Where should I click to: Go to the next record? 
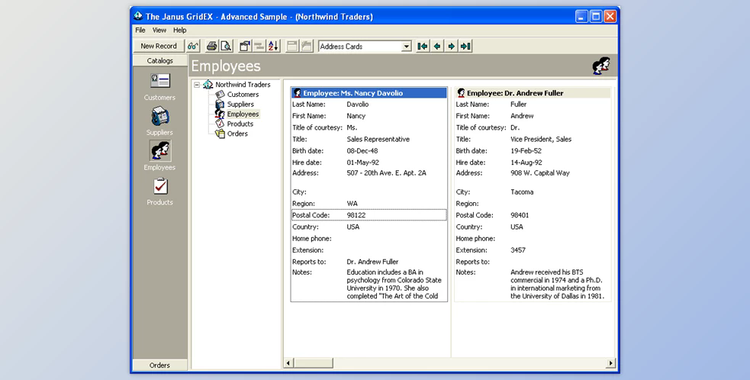pyautogui.click(x=451, y=46)
